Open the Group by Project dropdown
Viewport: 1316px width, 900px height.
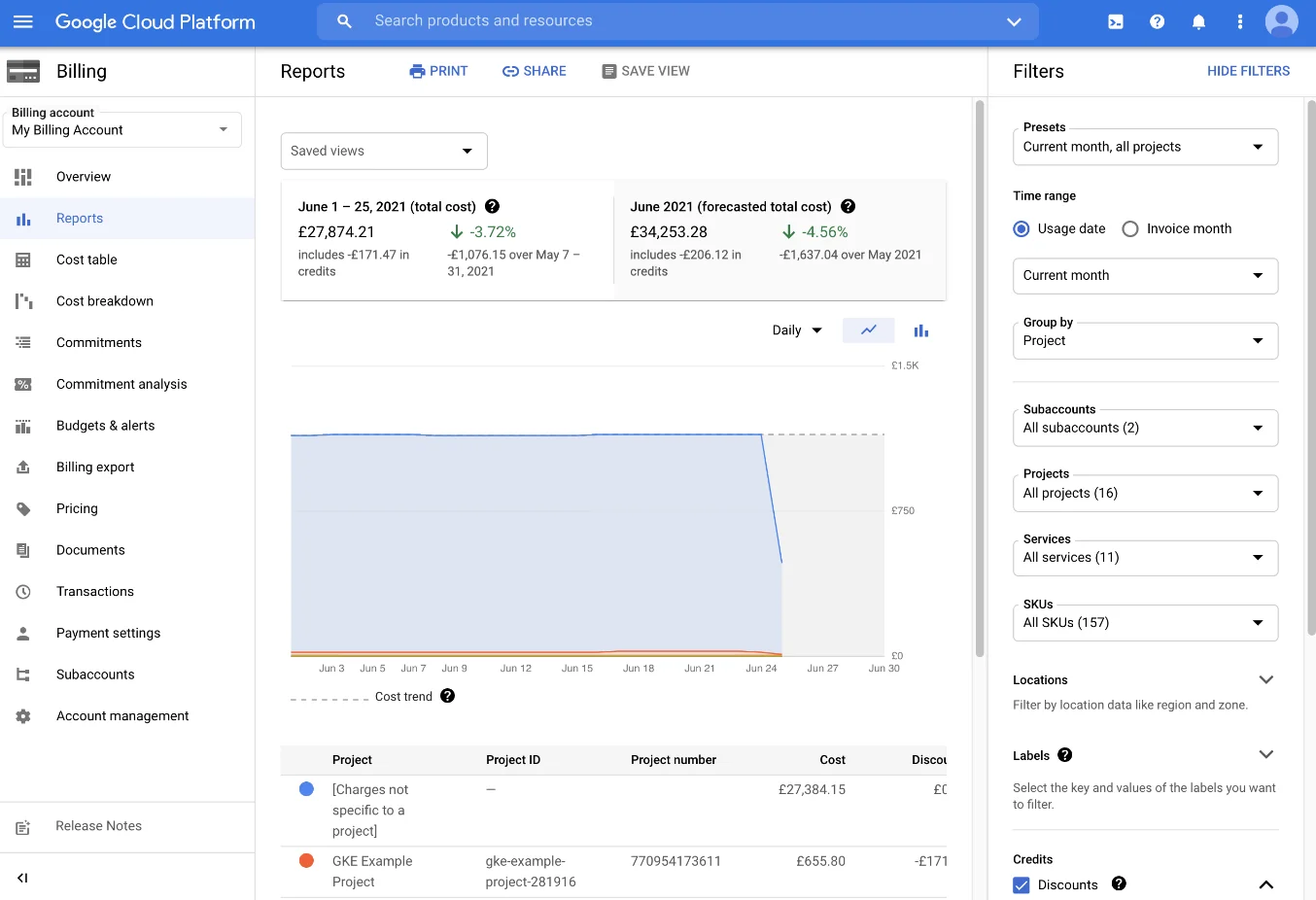coord(1145,340)
